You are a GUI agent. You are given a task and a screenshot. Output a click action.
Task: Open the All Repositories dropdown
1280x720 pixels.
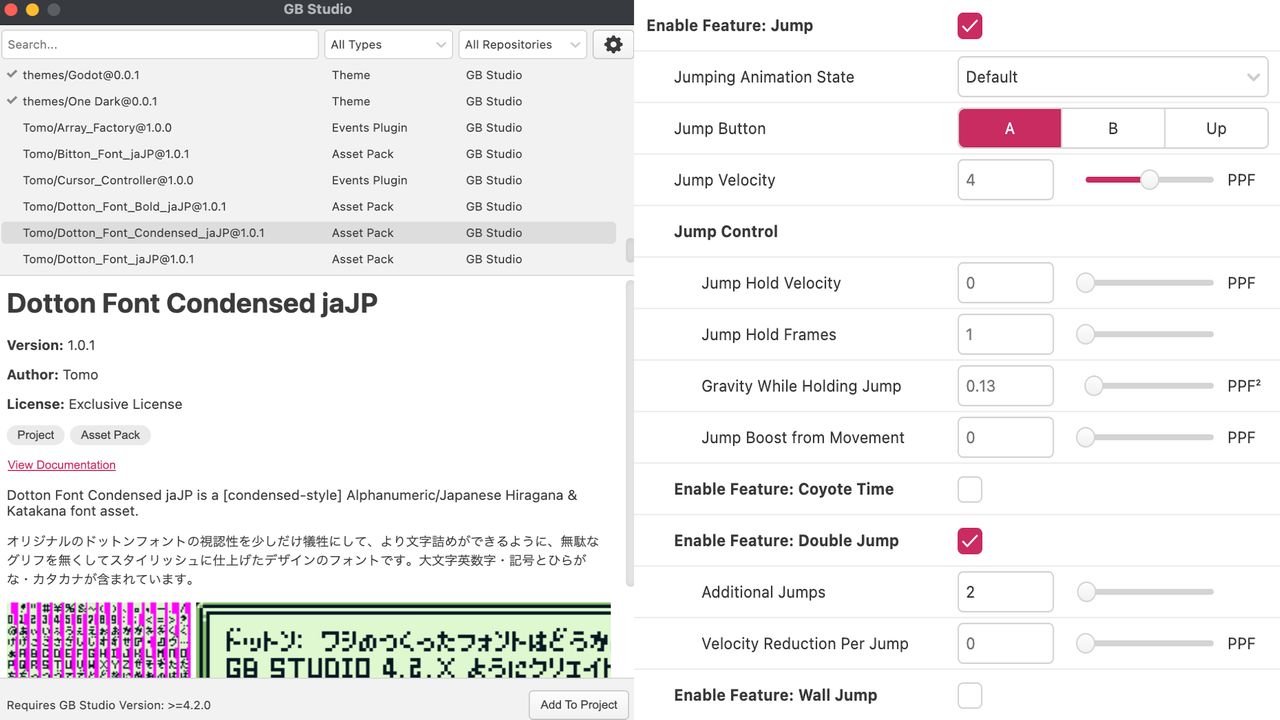click(x=522, y=44)
